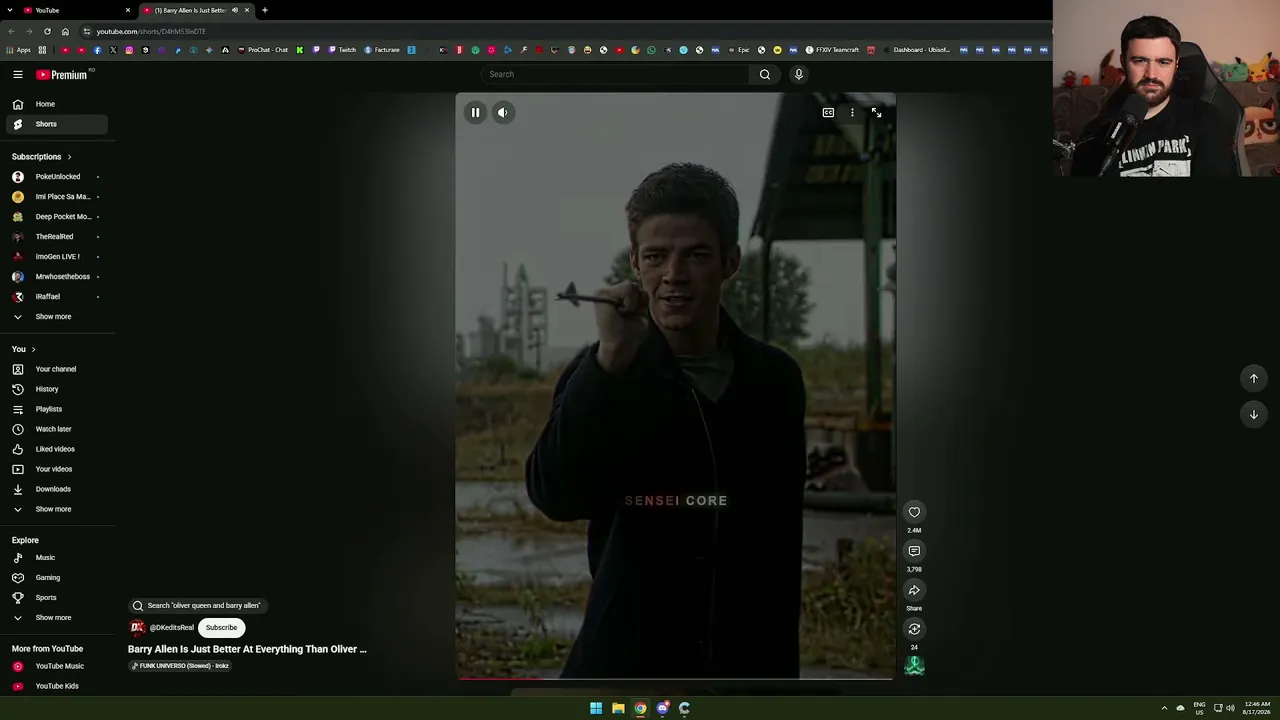Click the YouTube search input field

(616, 74)
